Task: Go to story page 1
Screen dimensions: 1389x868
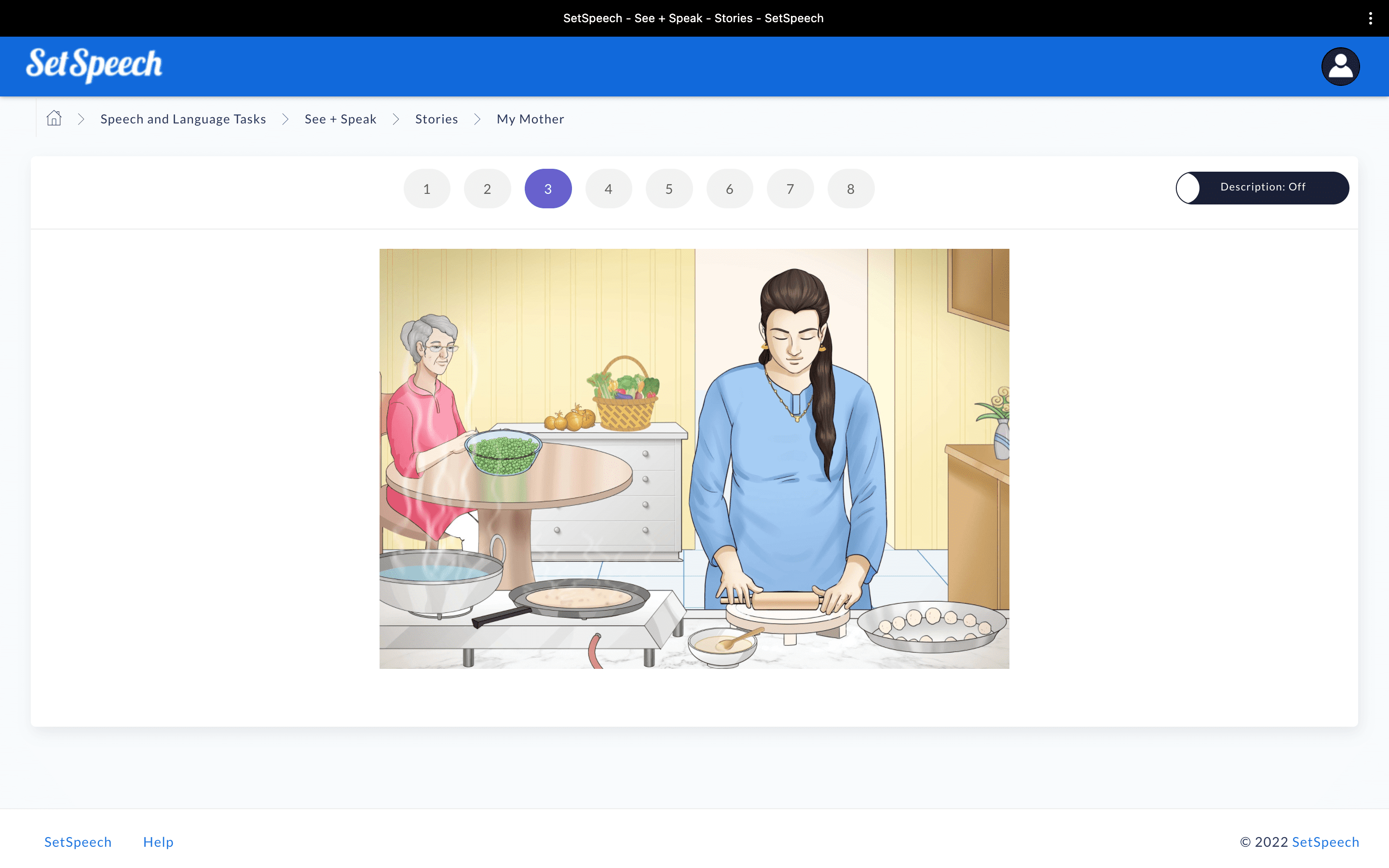Action: pos(426,189)
